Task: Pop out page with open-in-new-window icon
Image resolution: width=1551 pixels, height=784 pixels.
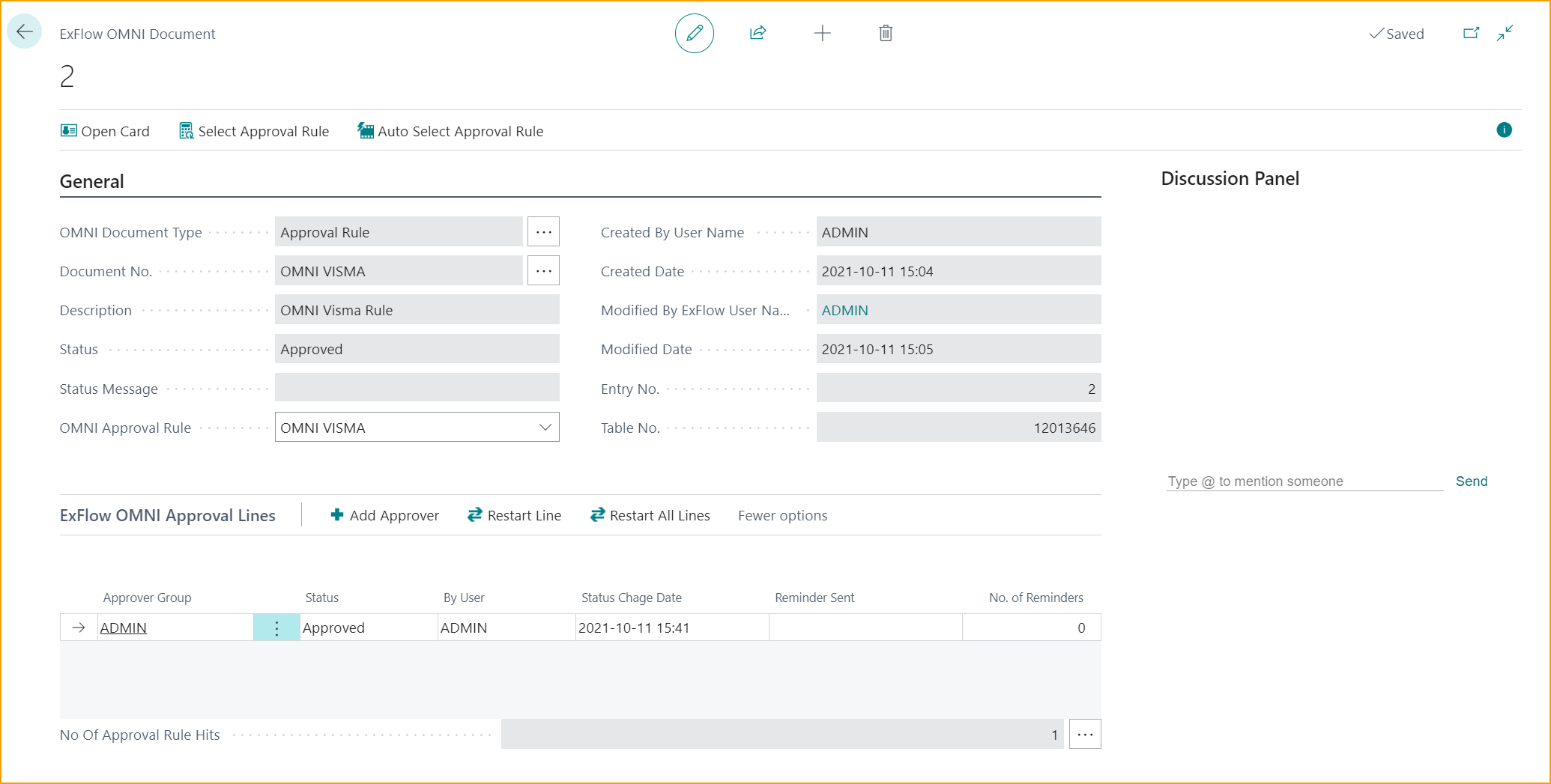Action: [1471, 33]
